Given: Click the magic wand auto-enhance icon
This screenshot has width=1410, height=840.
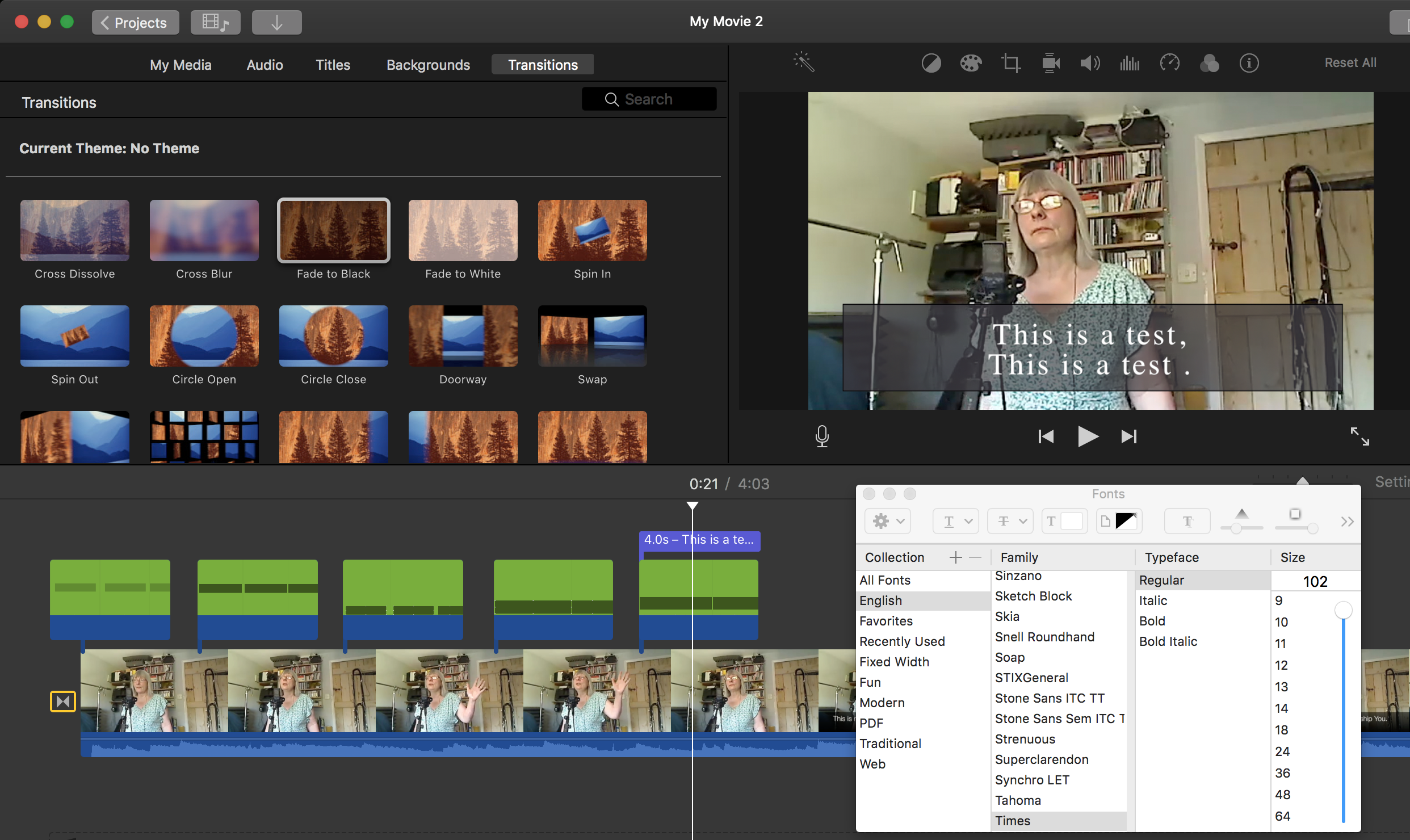Looking at the screenshot, I should [x=804, y=62].
